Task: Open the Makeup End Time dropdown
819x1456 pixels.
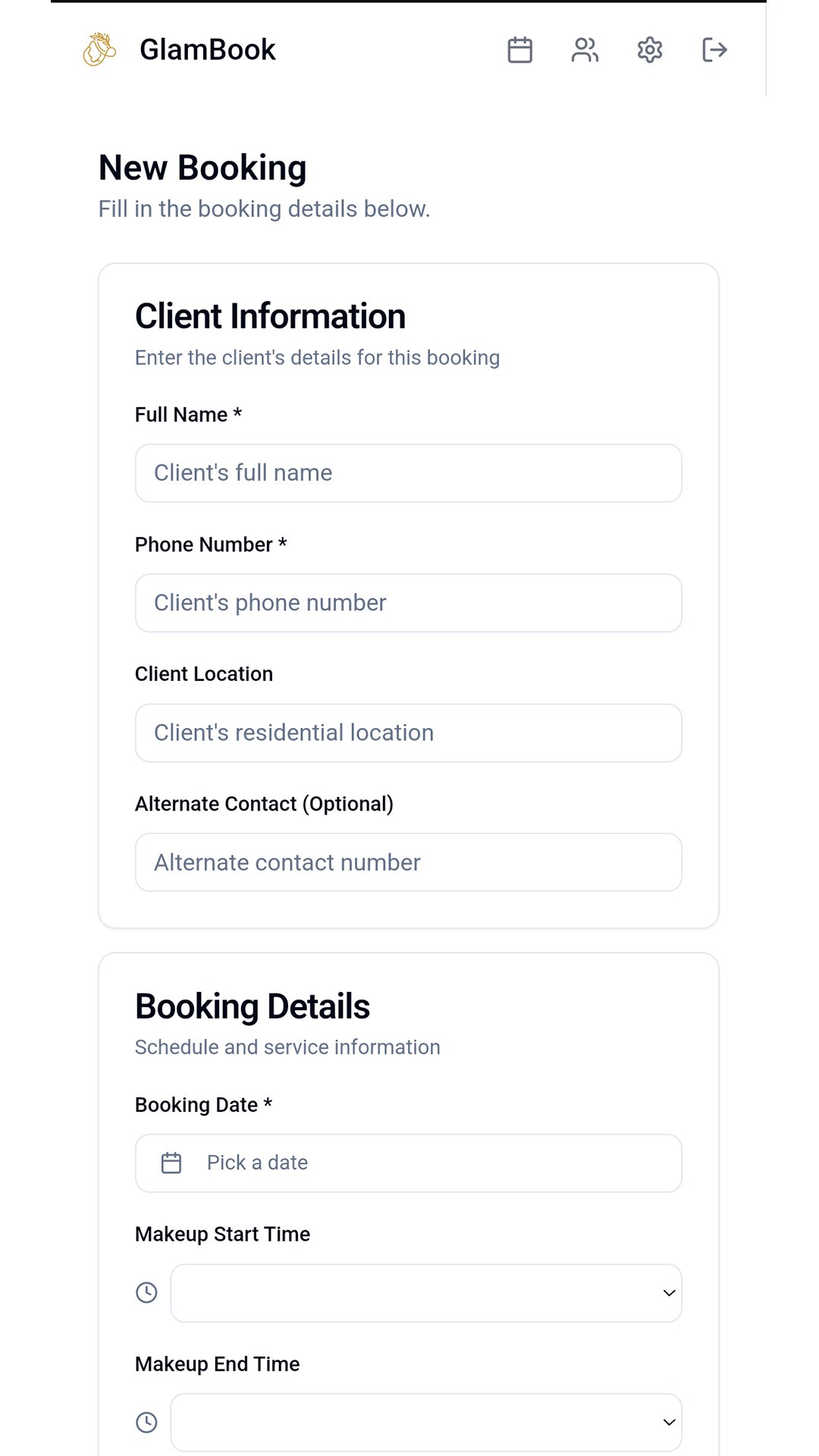Action: (x=425, y=1423)
